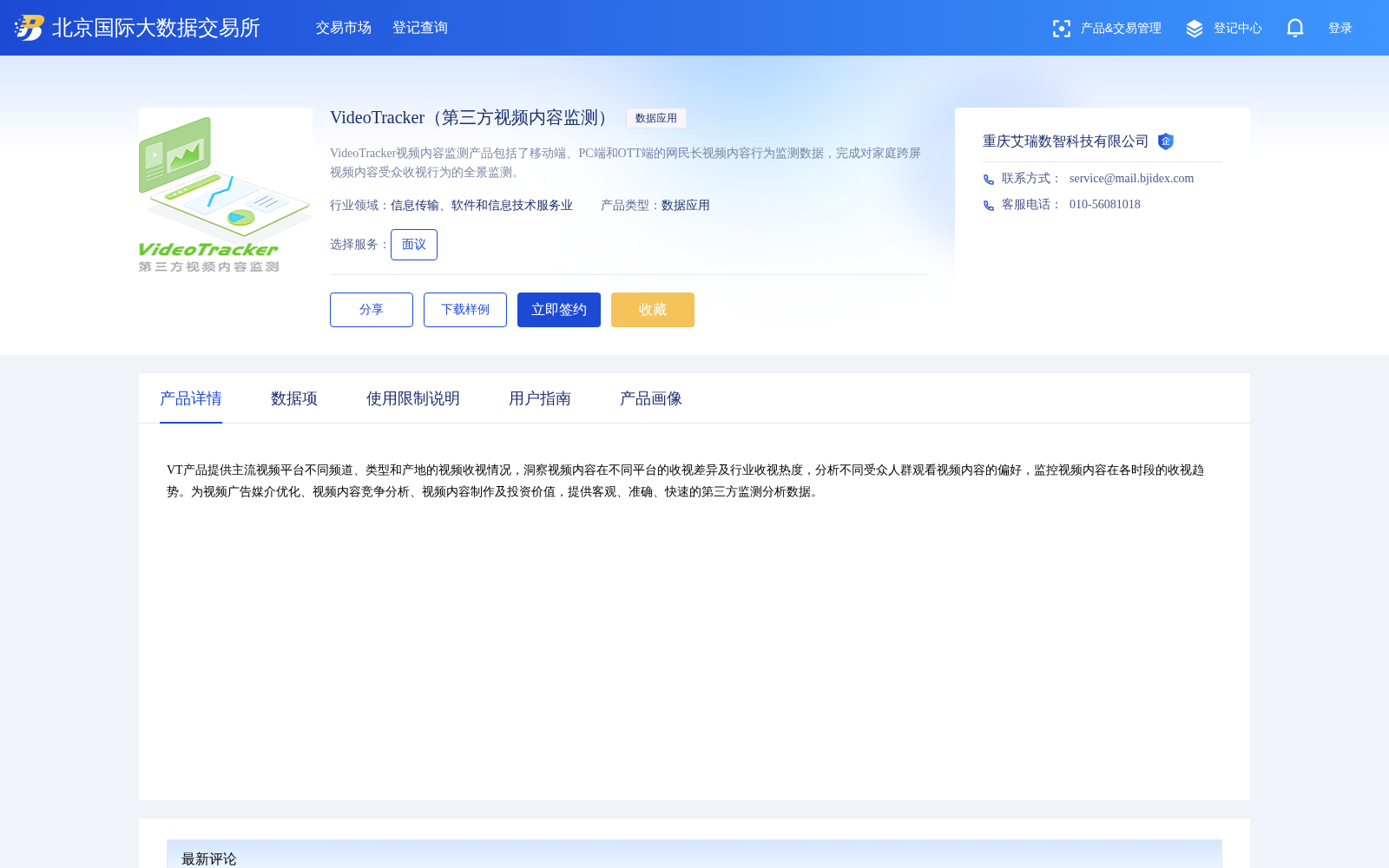
Task: Open 登记查询 in the top navigation
Action: 420,28
